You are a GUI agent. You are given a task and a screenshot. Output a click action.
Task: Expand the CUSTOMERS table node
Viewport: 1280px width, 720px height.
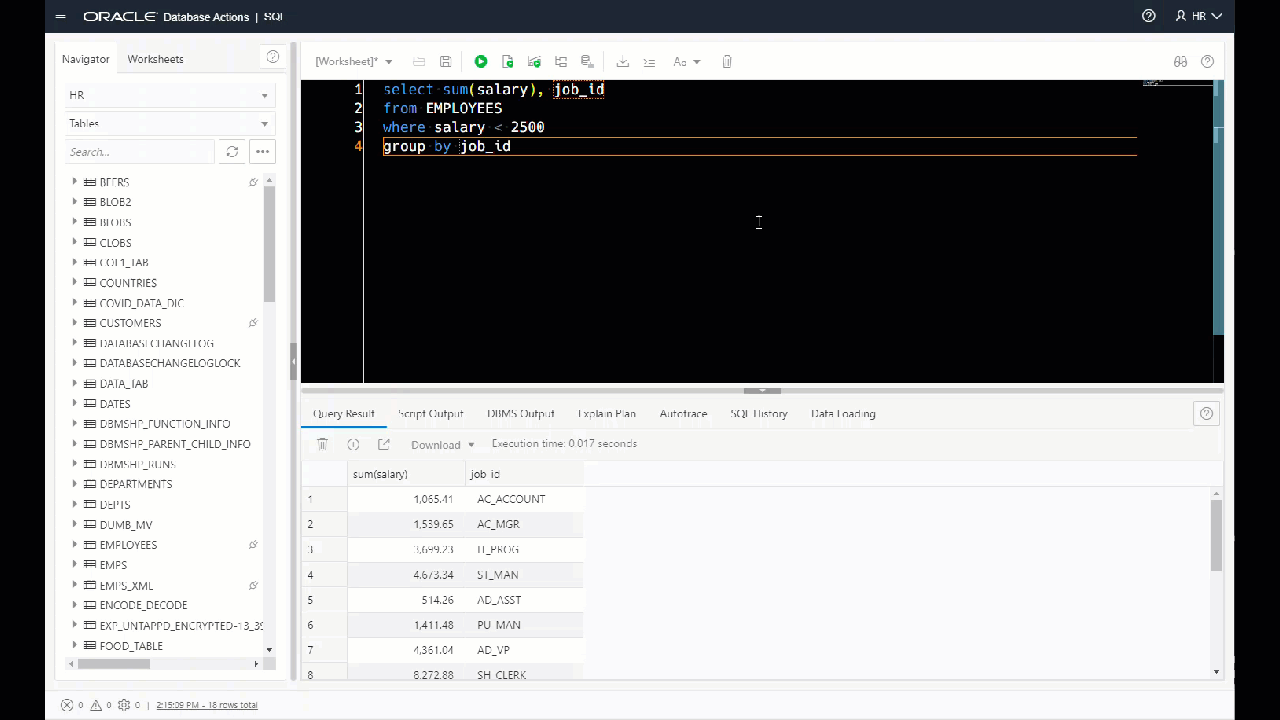coord(74,322)
